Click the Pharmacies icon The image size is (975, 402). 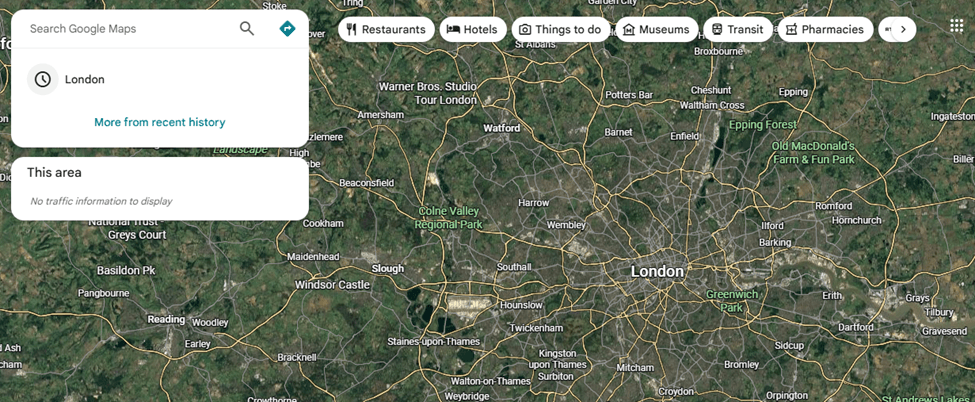click(x=791, y=29)
